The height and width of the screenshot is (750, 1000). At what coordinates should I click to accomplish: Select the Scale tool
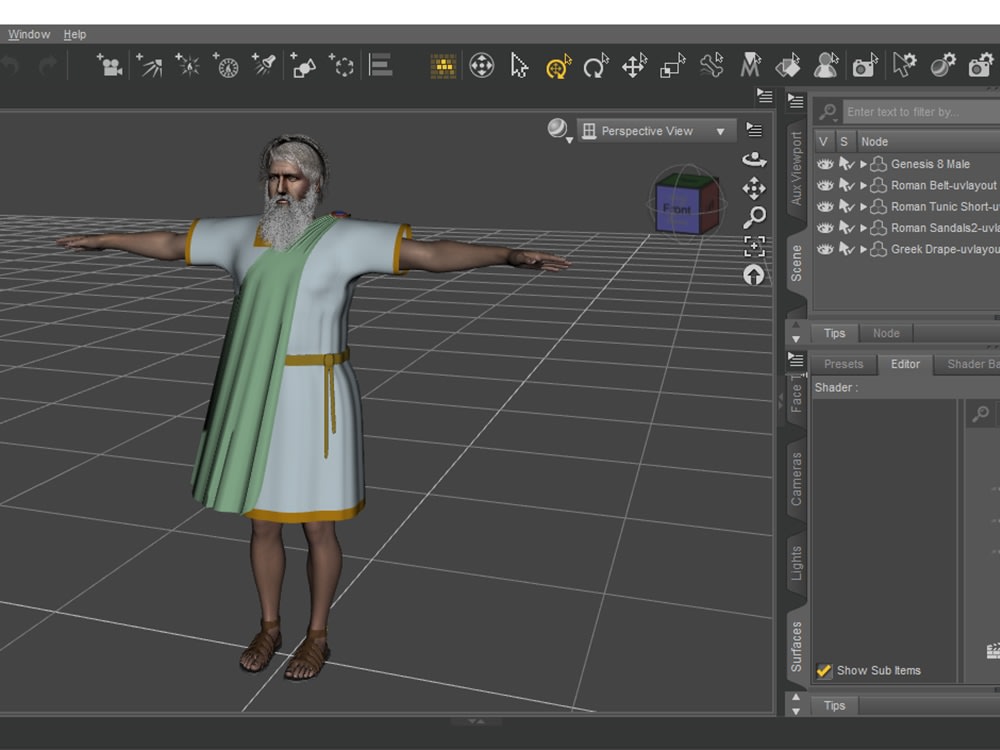(x=673, y=66)
